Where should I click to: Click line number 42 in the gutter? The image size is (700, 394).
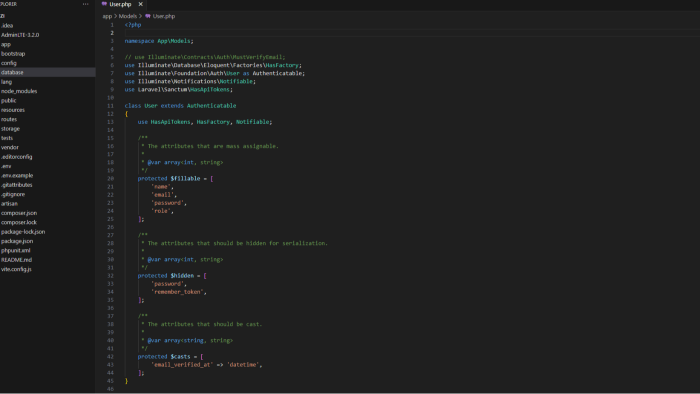110,357
